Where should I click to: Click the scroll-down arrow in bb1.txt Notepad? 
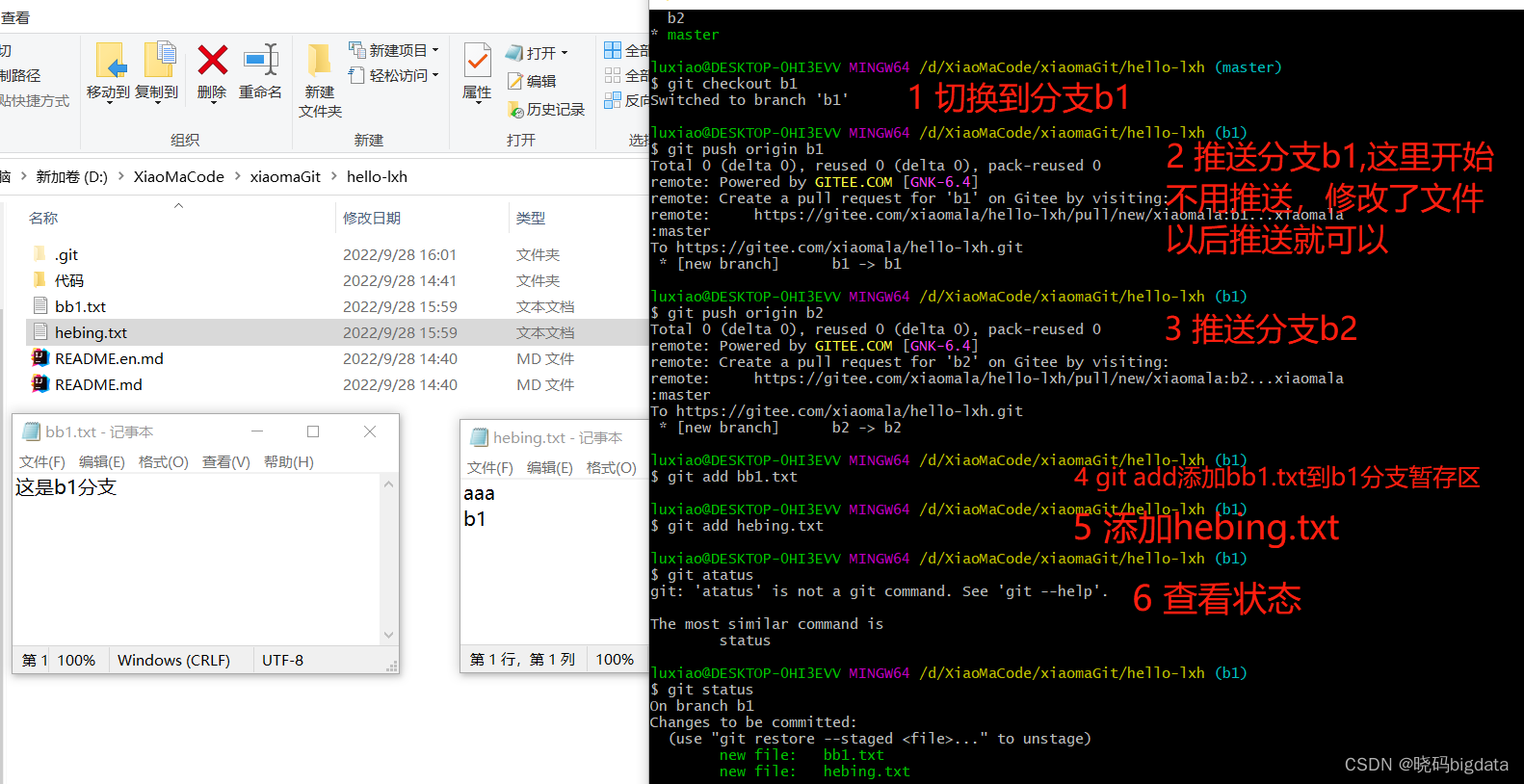pyautogui.click(x=389, y=635)
